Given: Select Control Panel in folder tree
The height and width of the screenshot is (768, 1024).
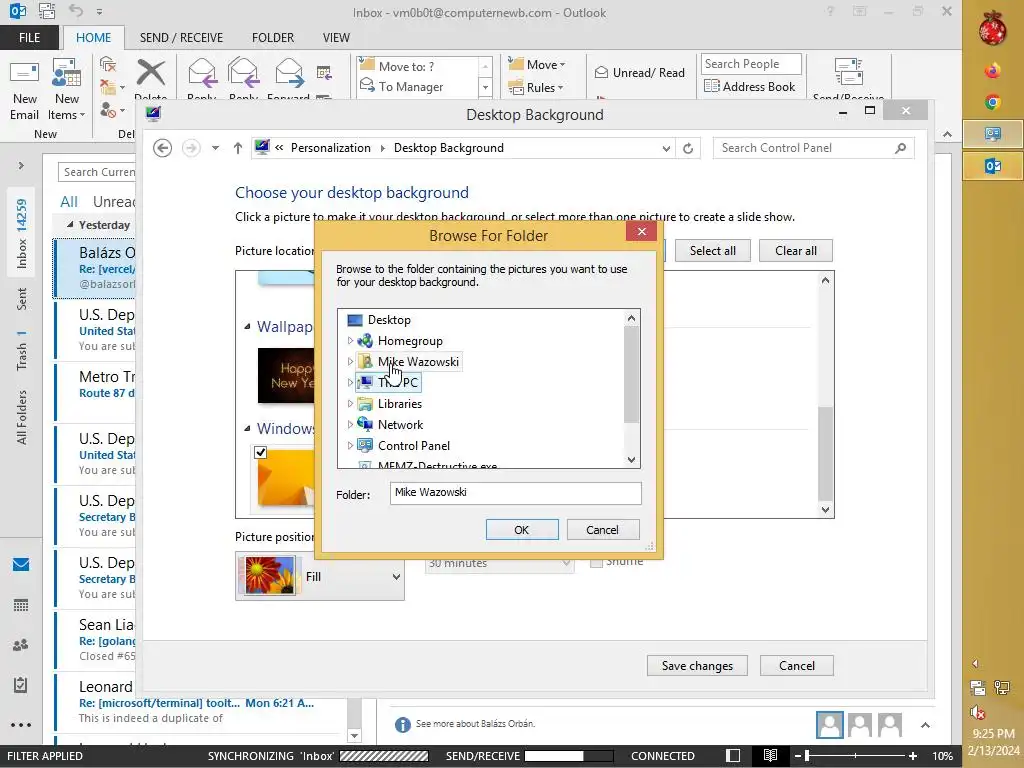Looking at the screenshot, I should (x=413, y=446).
